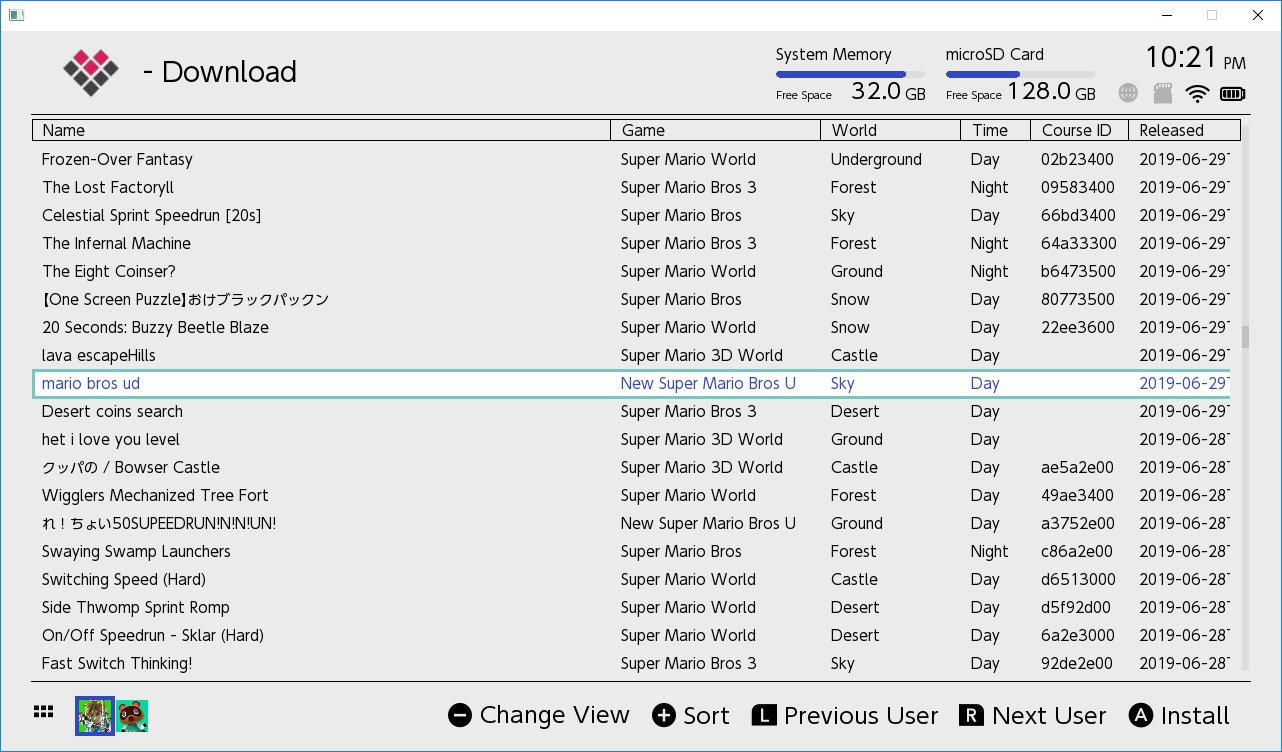Viewport: 1282px width, 752px height.
Task: Select the first user avatar
Action: (x=96, y=716)
